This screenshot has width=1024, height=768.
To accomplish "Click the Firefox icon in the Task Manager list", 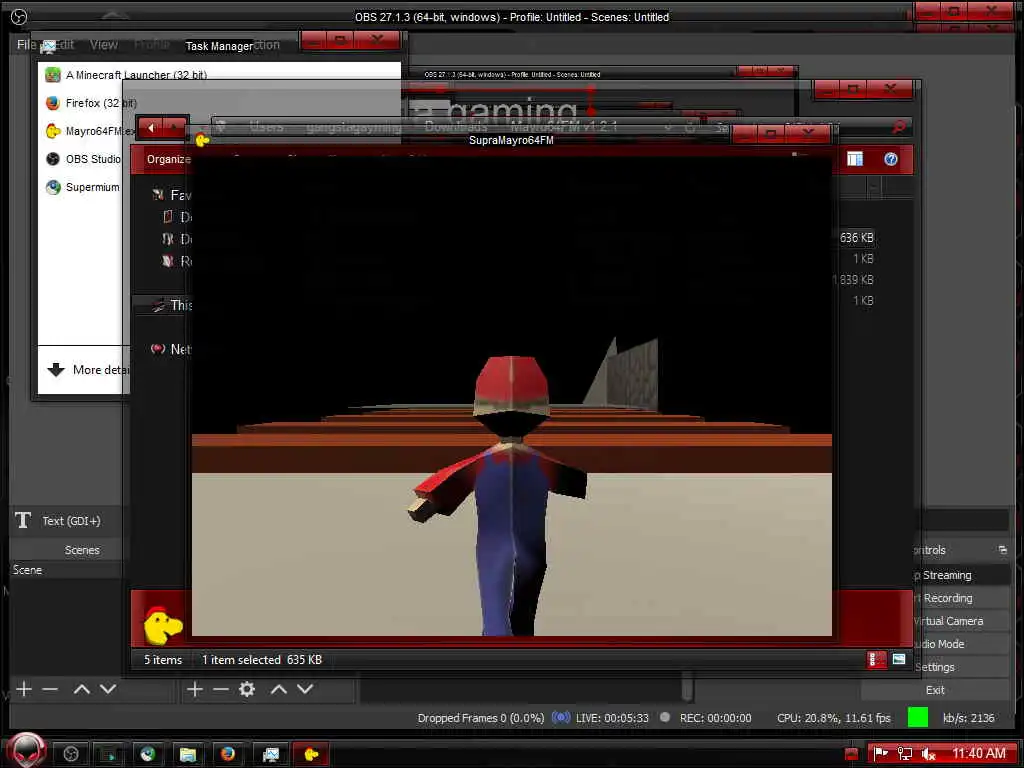I will (53, 103).
